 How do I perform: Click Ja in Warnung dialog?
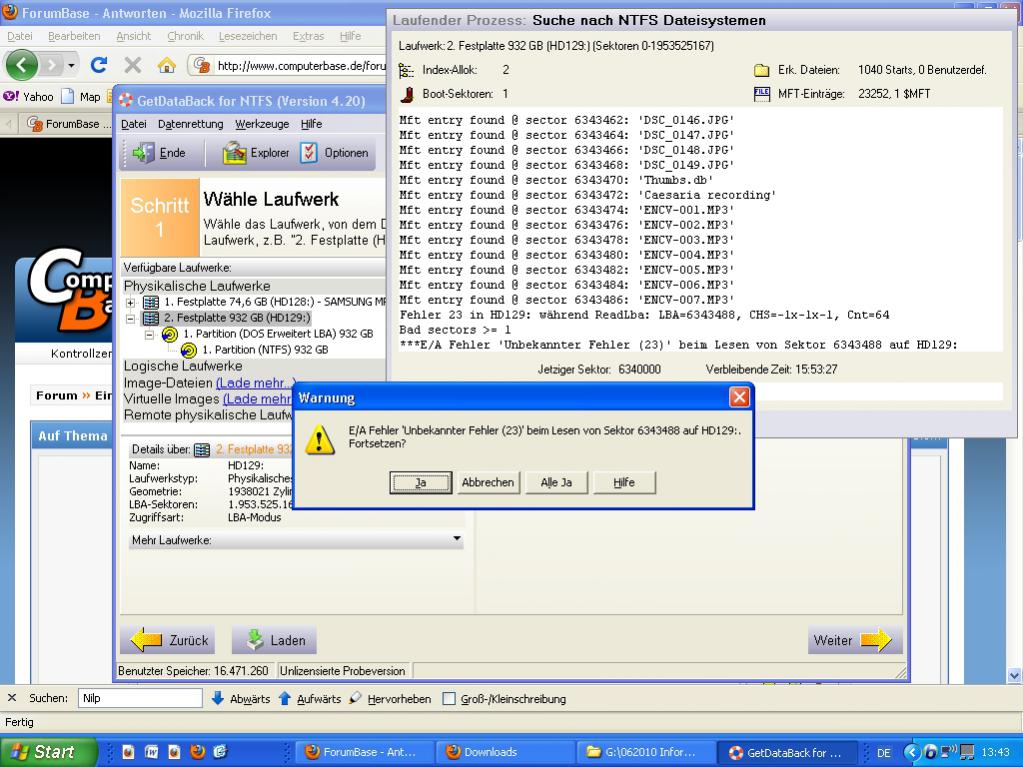[421, 483]
